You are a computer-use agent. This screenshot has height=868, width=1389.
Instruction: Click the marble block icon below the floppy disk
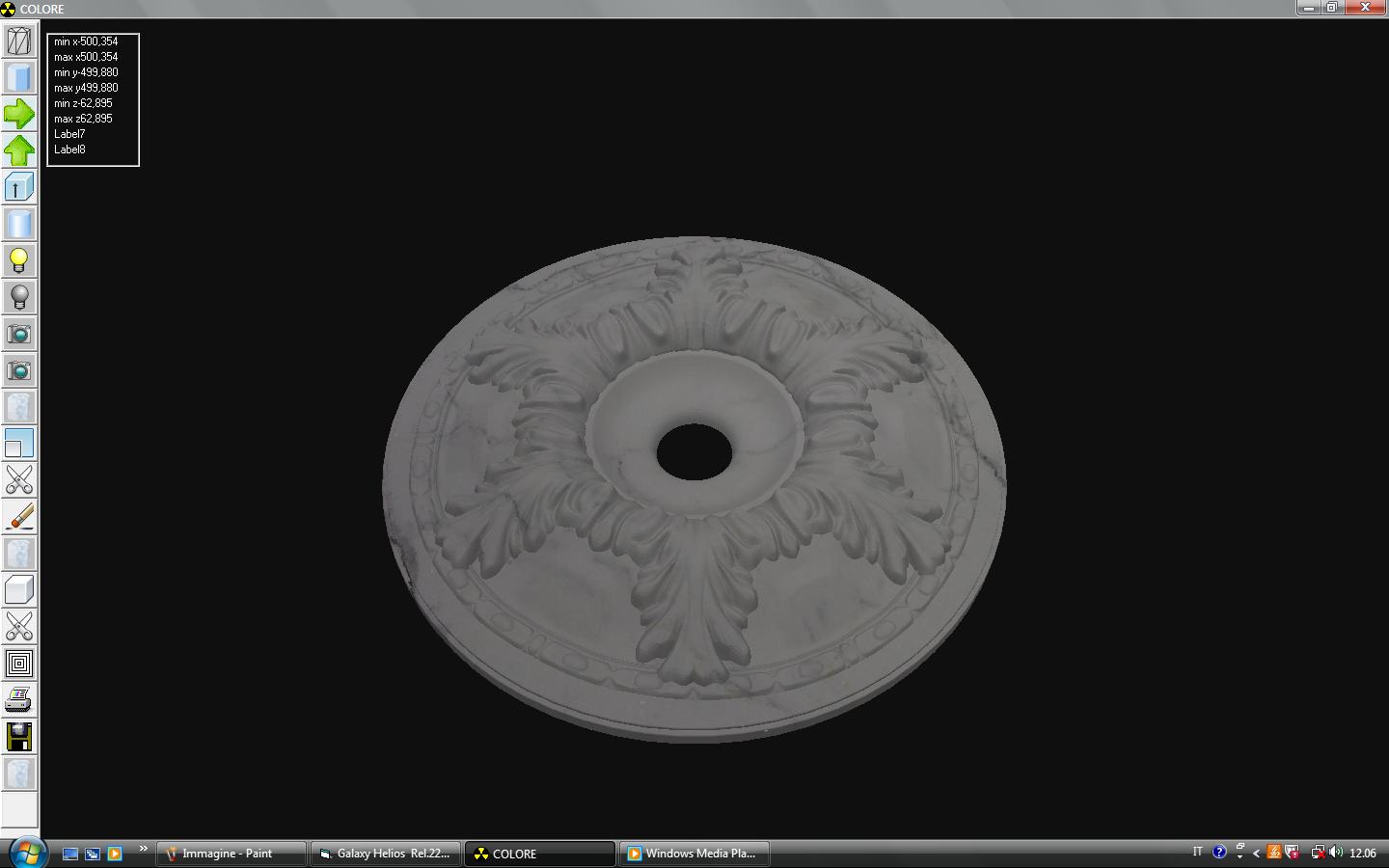[x=19, y=773]
